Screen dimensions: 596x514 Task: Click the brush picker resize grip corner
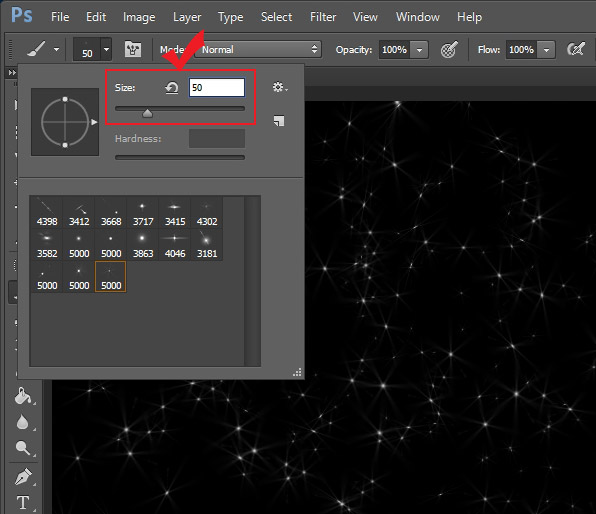[x=297, y=372]
